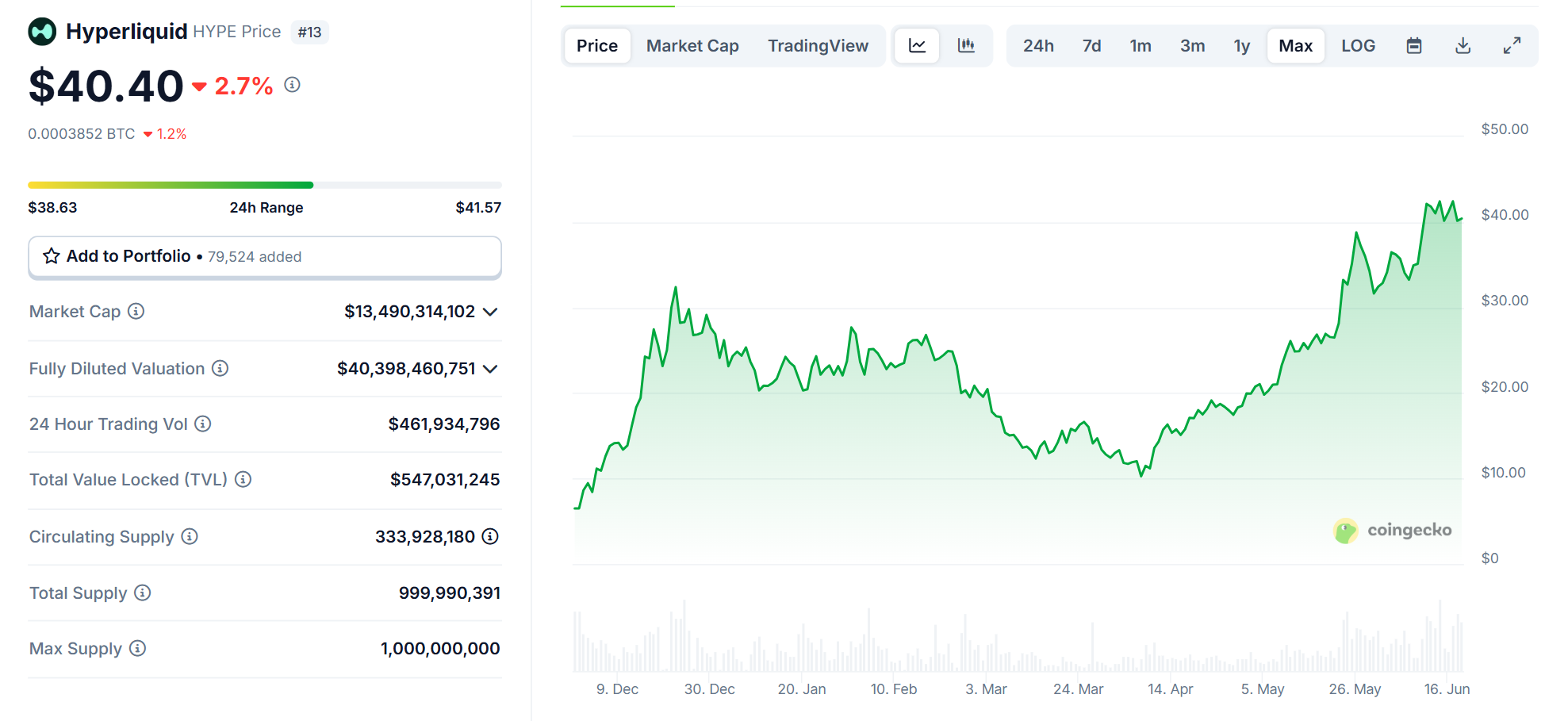
Task: Click the $13,490,314,102 market cap value
Action: tap(410, 312)
